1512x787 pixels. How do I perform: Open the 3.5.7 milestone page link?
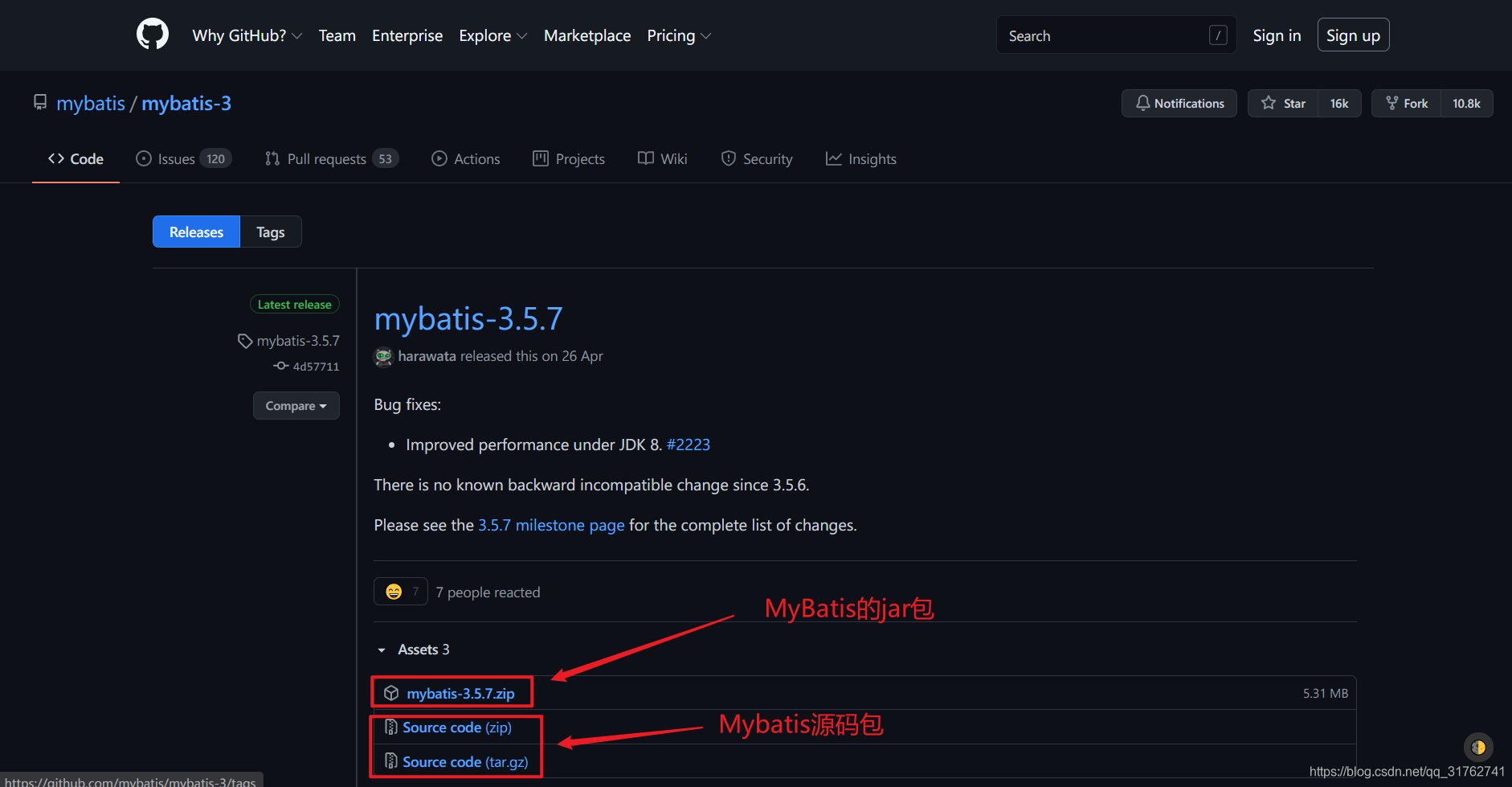pos(550,525)
